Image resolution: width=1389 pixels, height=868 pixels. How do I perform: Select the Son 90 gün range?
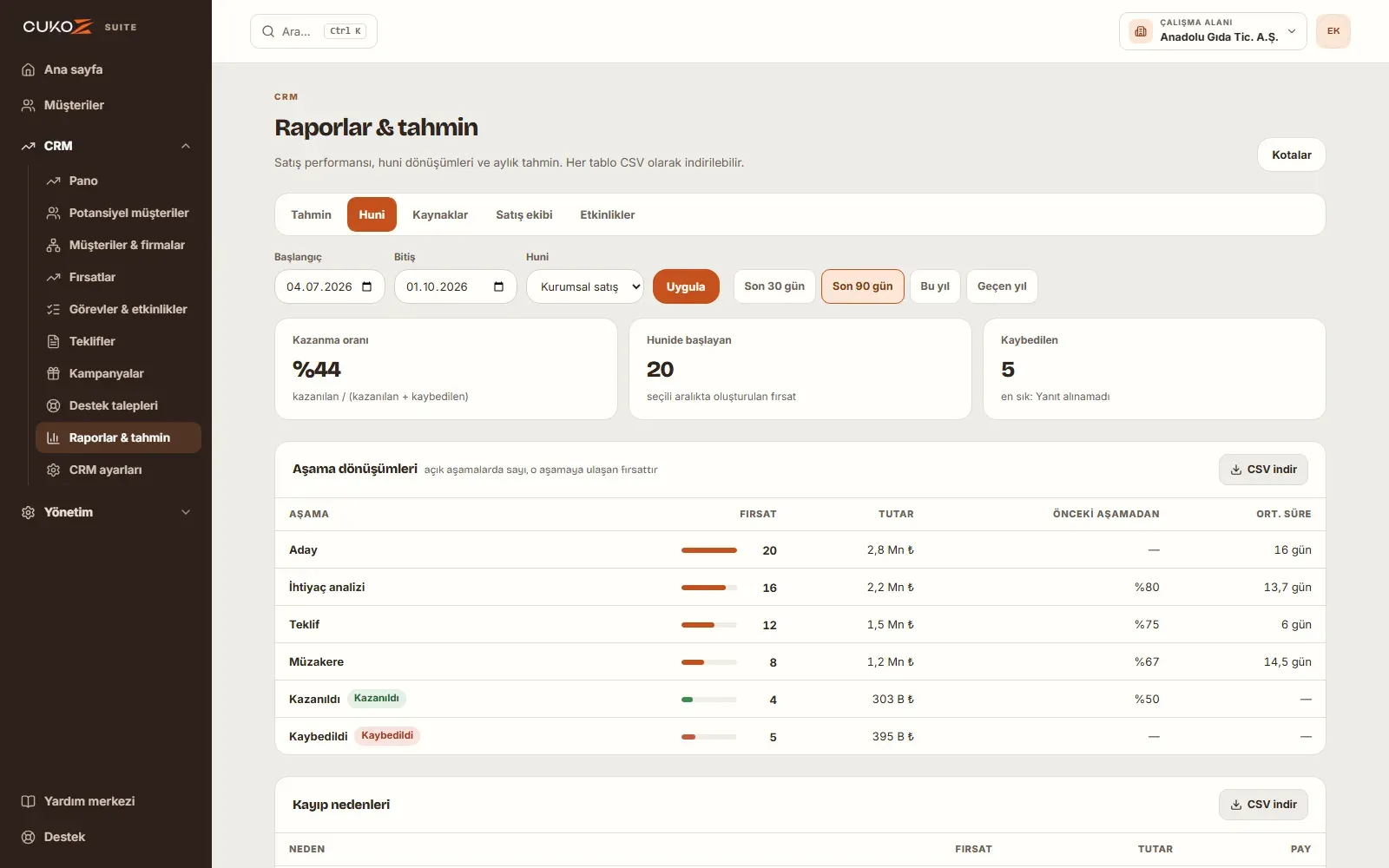863,286
